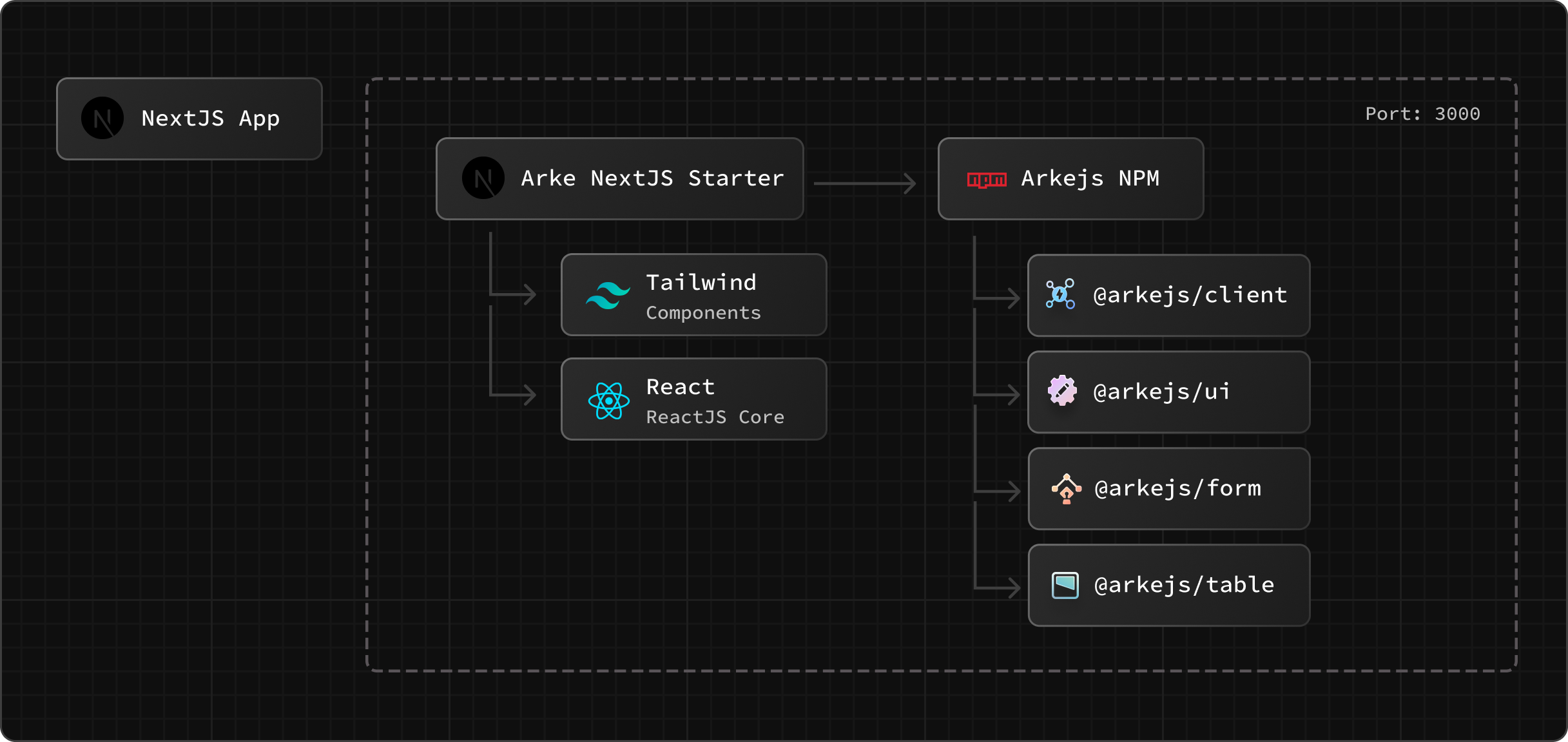
Task: Select the npm logo beside Arkejs NPM
Action: tap(985, 180)
